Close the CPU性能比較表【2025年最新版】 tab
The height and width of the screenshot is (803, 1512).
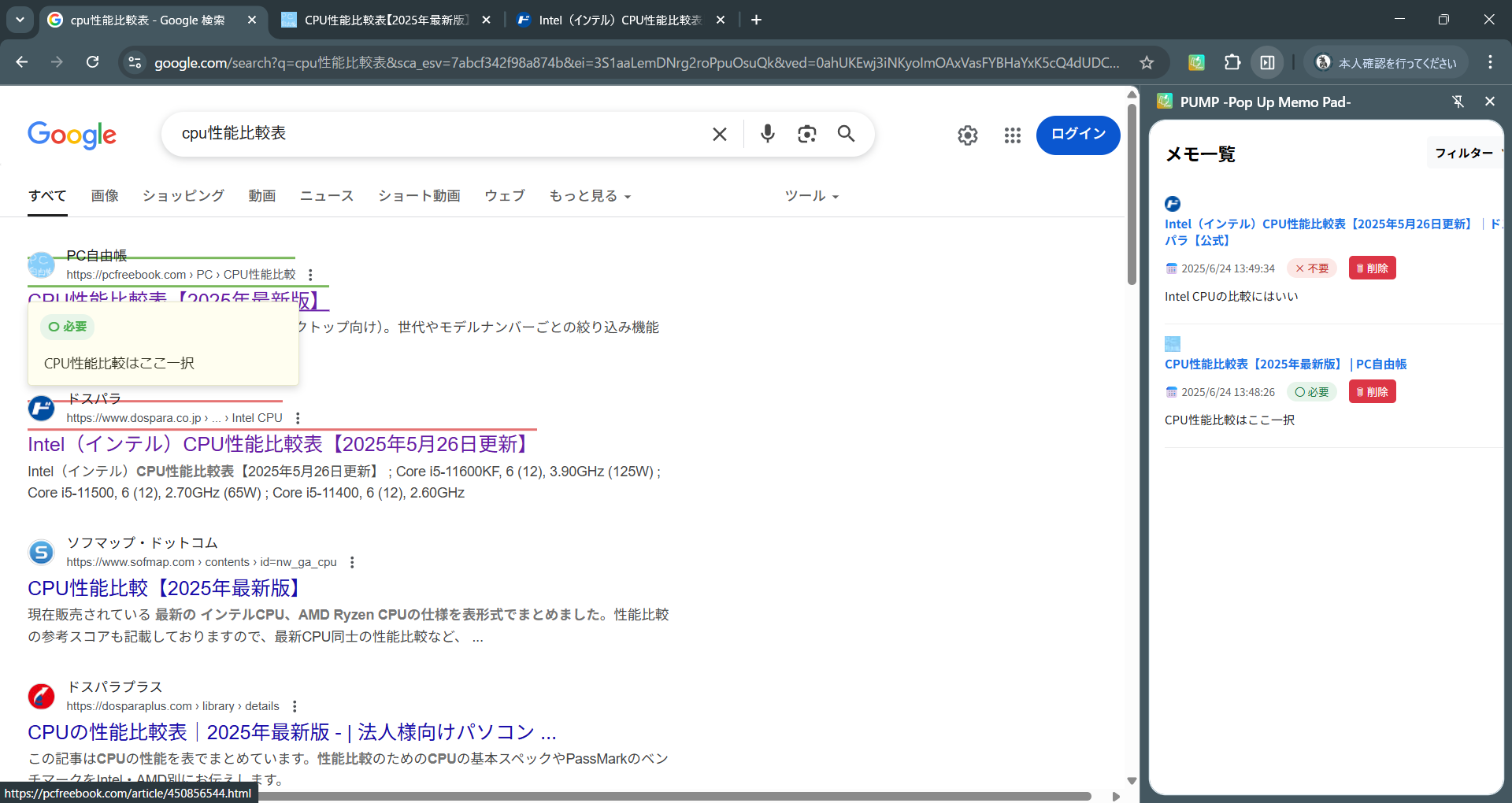pos(486,20)
